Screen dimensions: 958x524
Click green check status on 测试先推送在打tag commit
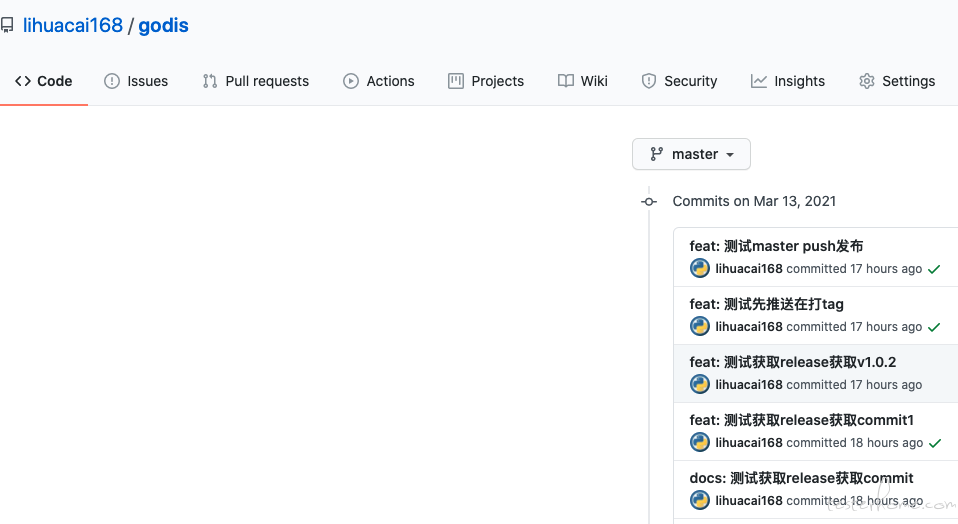pyautogui.click(x=934, y=327)
